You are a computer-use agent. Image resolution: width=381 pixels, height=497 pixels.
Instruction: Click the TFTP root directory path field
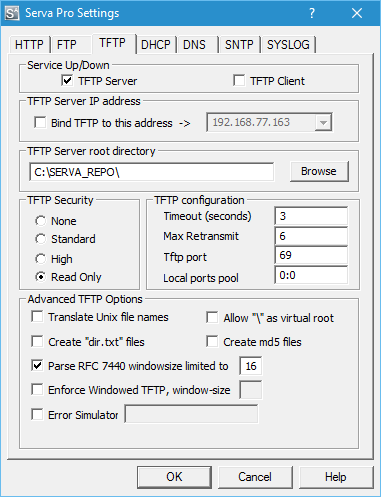[x=152, y=172]
